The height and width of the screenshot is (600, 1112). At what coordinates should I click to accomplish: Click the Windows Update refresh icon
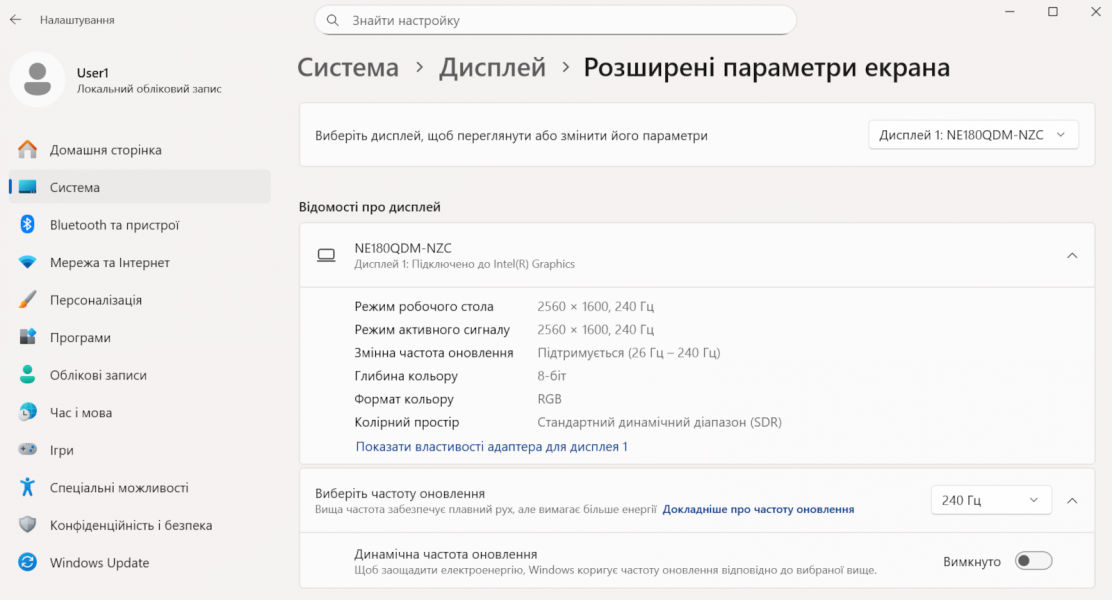pyautogui.click(x=28, y=563)
